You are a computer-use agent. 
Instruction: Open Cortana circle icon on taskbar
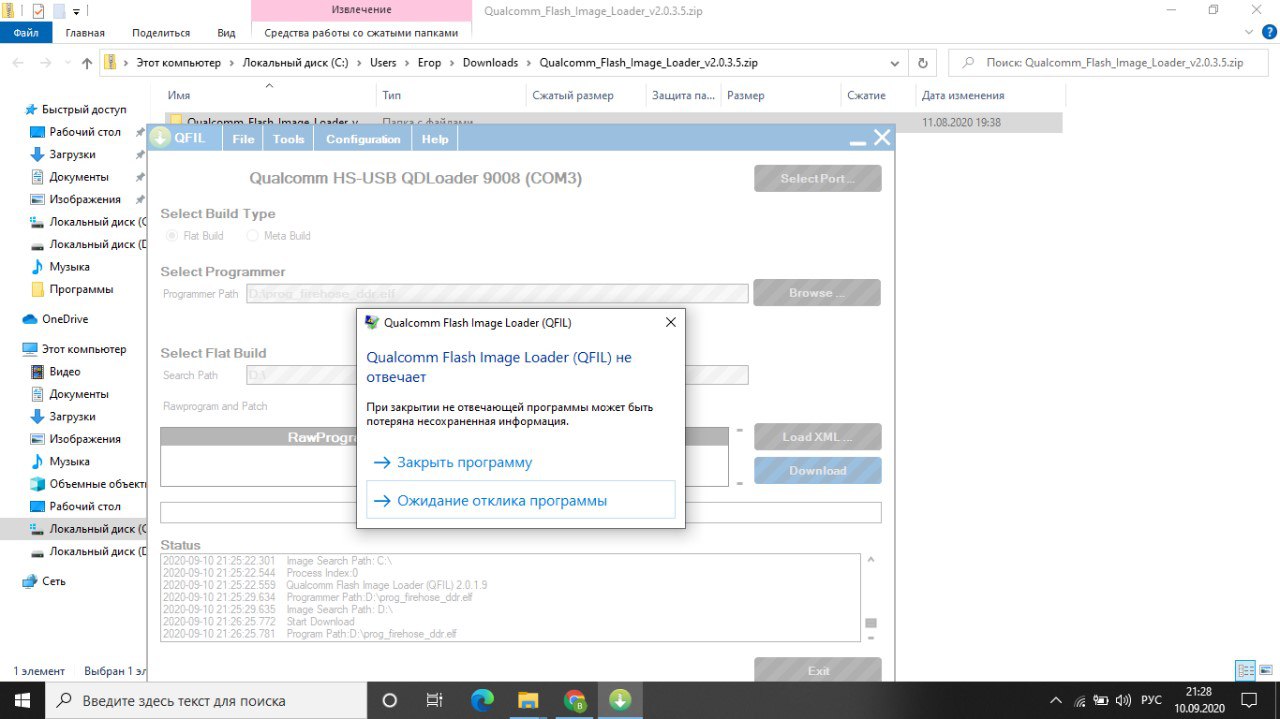(x=390, y=700)
